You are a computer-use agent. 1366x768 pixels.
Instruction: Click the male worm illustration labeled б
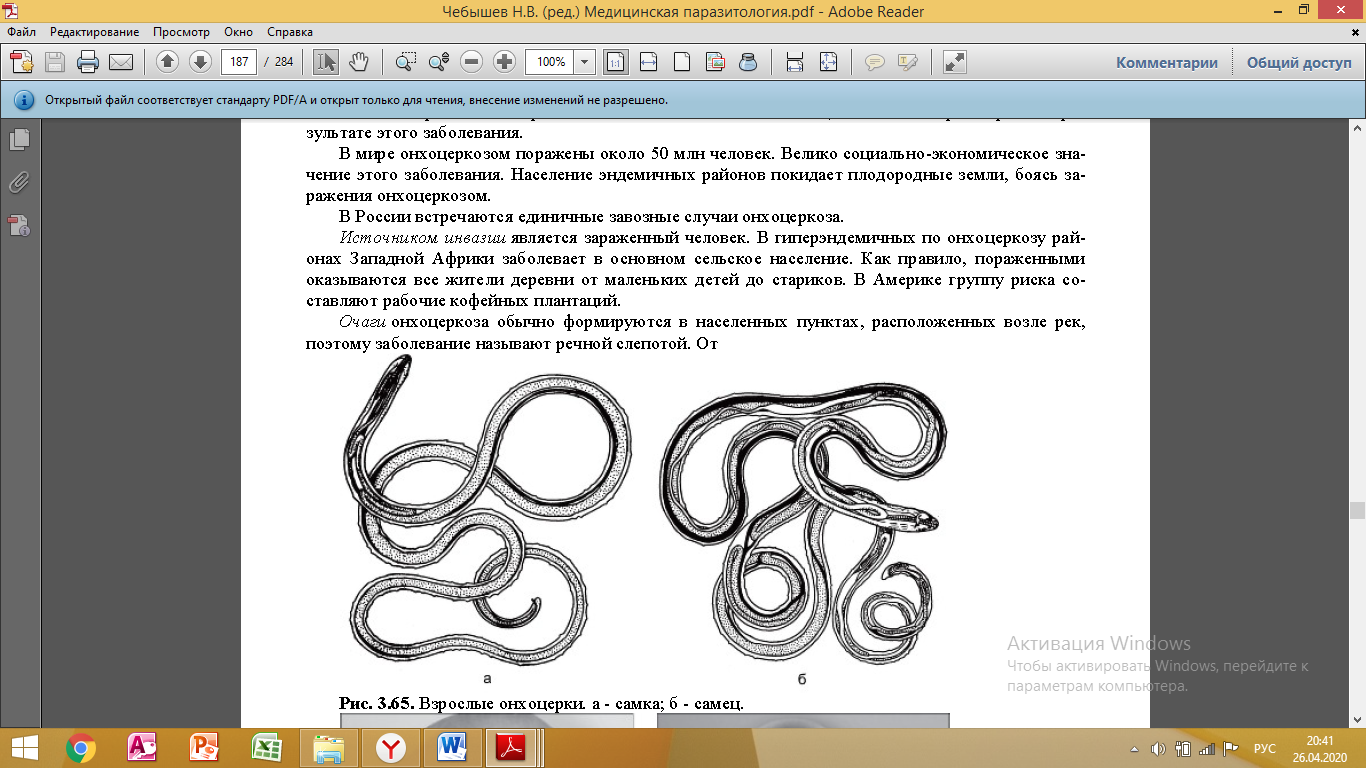(803, 524)
